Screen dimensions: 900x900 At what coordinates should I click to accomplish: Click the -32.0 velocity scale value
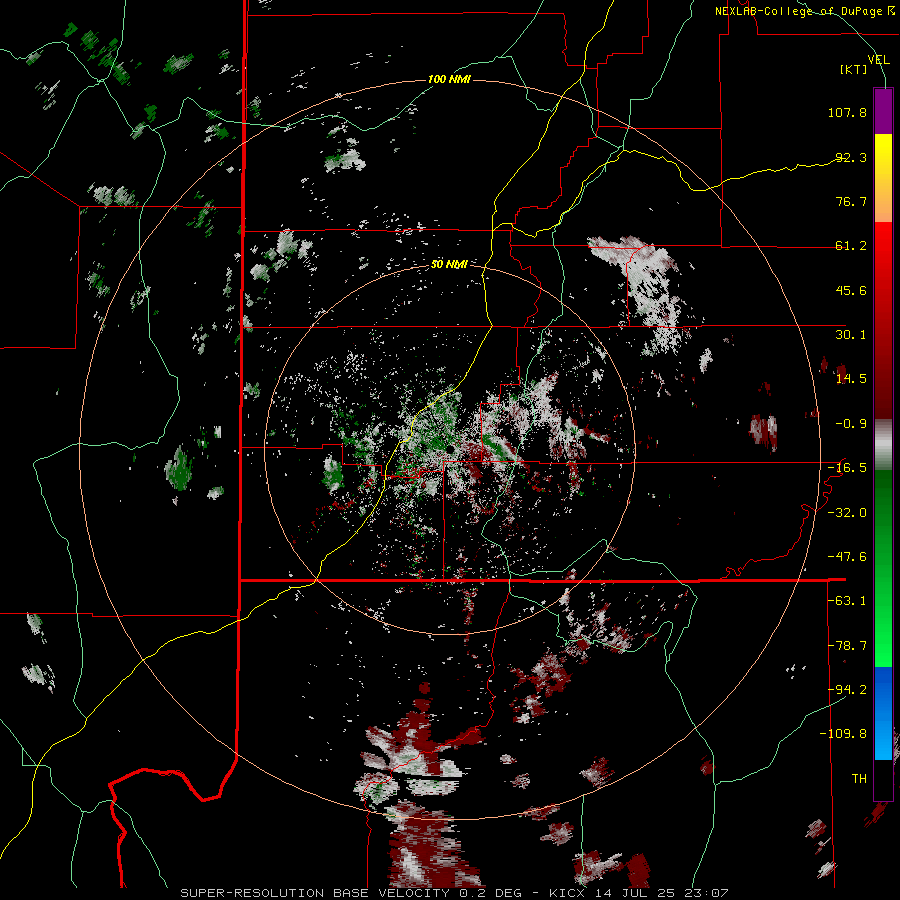pyautogui.click(x=847, y=512)
